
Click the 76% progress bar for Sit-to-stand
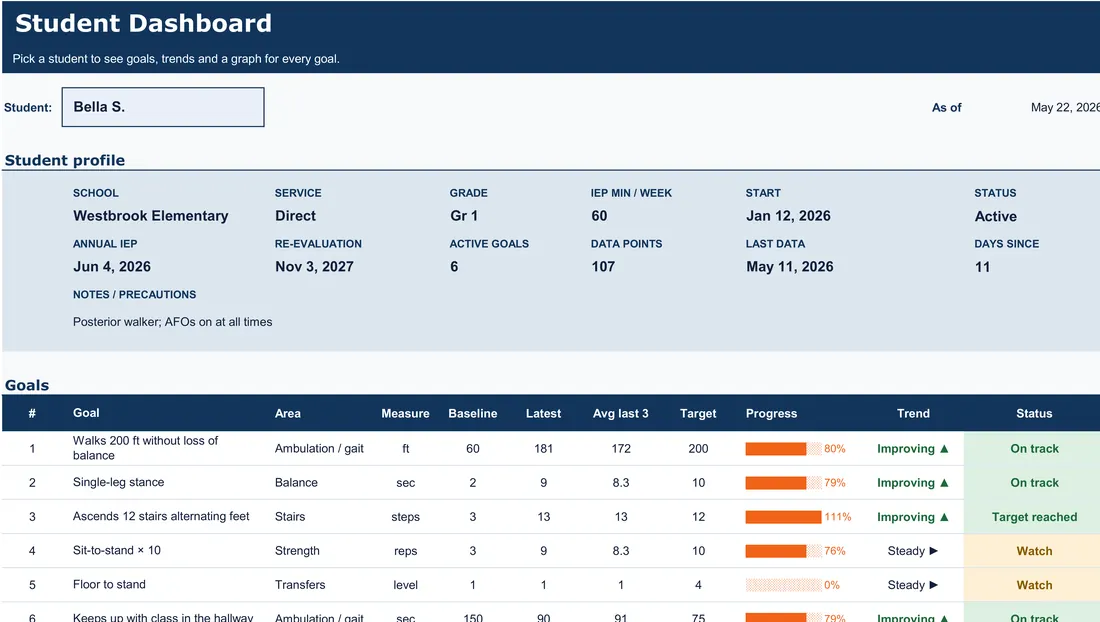coord(783,551)
